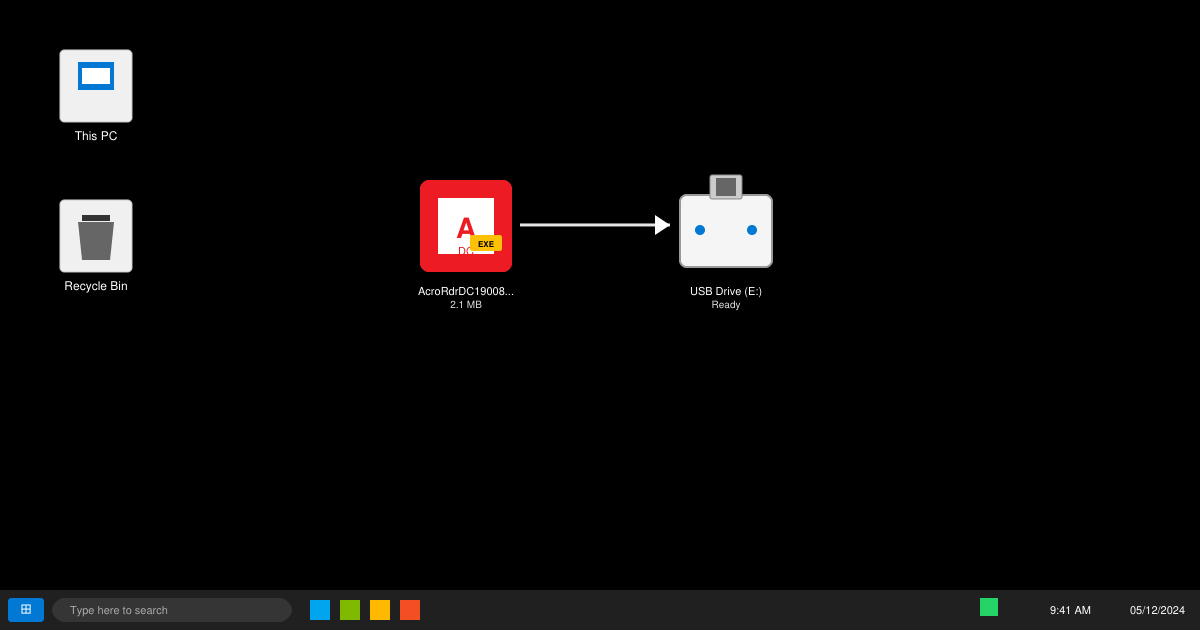Open the blue taskbar app icon
The height and width of the screenshot is (630, 1200).
coord(320,610)
